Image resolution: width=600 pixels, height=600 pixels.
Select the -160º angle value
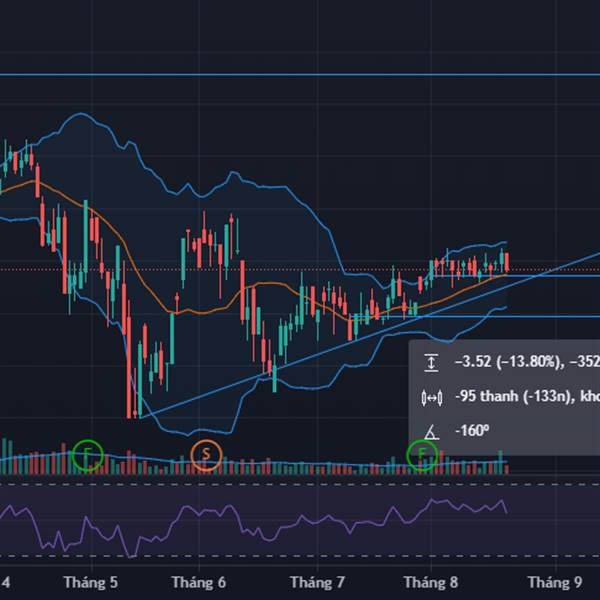pos(472,431)
